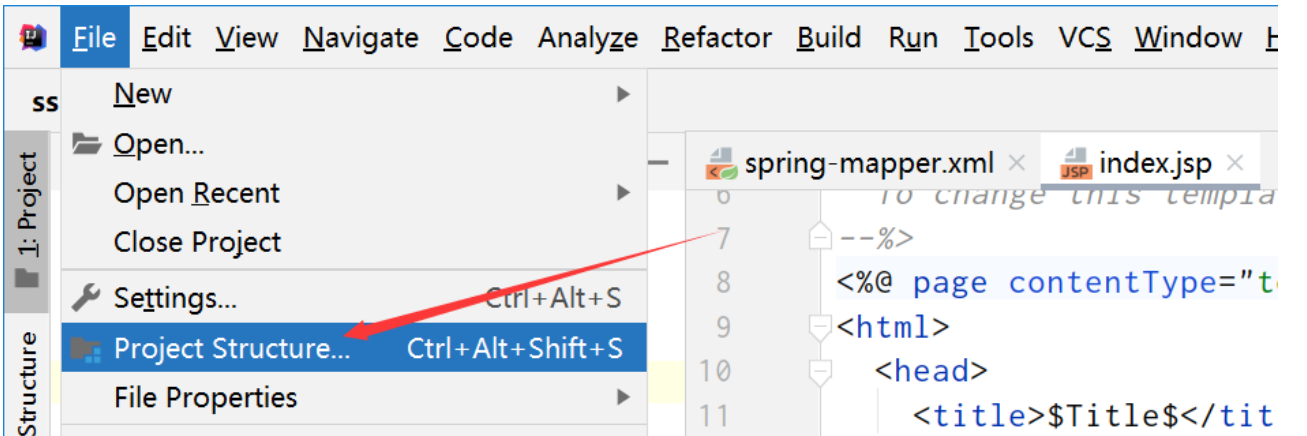Switch to the index.jsp tab

coord(1154,163)
